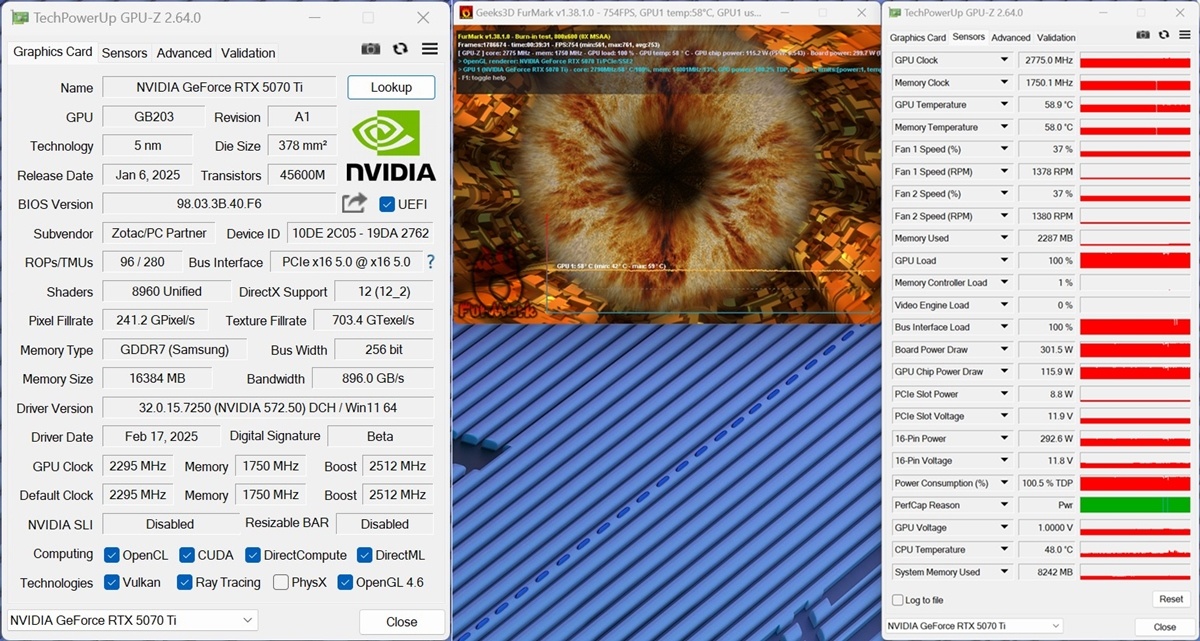Click the BIOS Version text field
Viewport: 1200px width, 641px height.
click(219, 204)
